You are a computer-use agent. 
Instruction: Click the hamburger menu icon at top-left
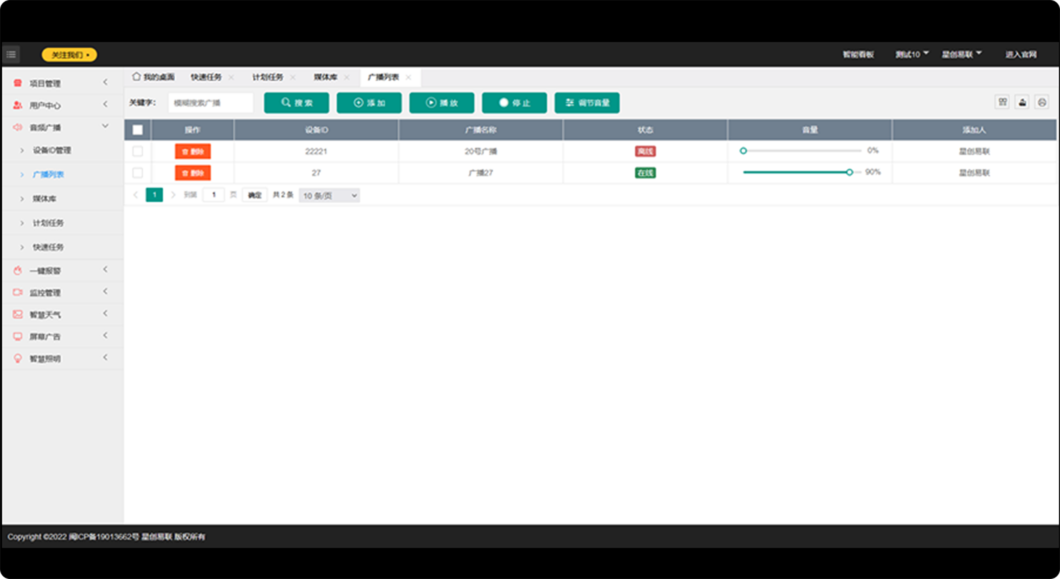11,54
